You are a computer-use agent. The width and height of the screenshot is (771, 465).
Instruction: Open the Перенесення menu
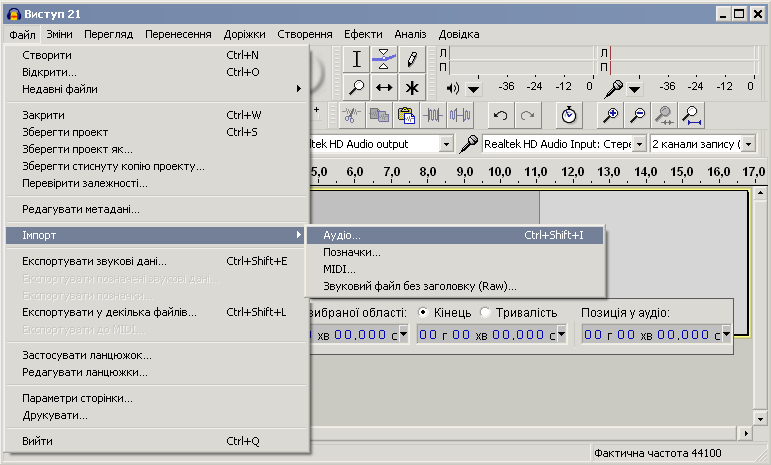coord(178,34)
